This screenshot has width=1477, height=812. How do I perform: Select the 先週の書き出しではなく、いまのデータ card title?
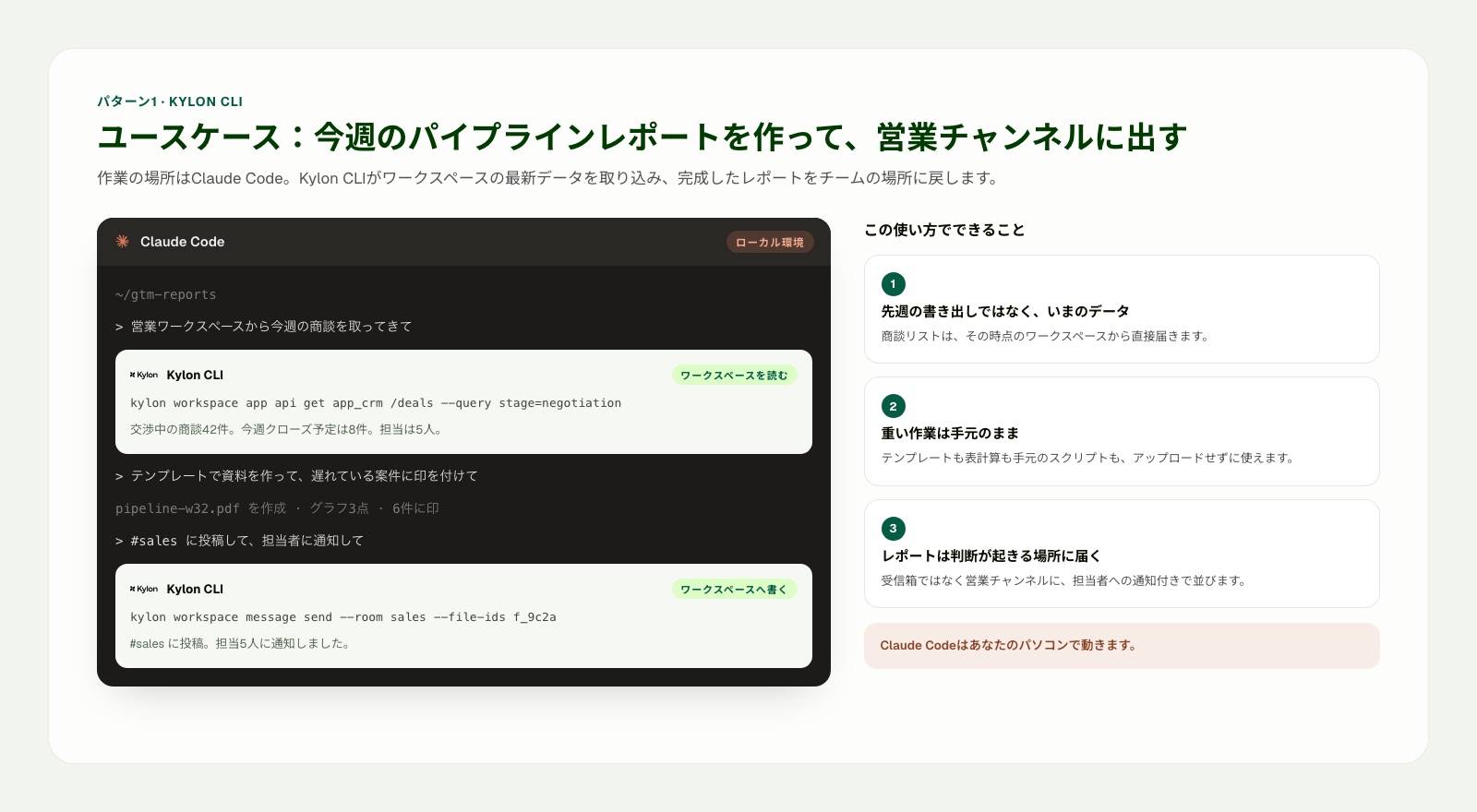click(1005, 312)
